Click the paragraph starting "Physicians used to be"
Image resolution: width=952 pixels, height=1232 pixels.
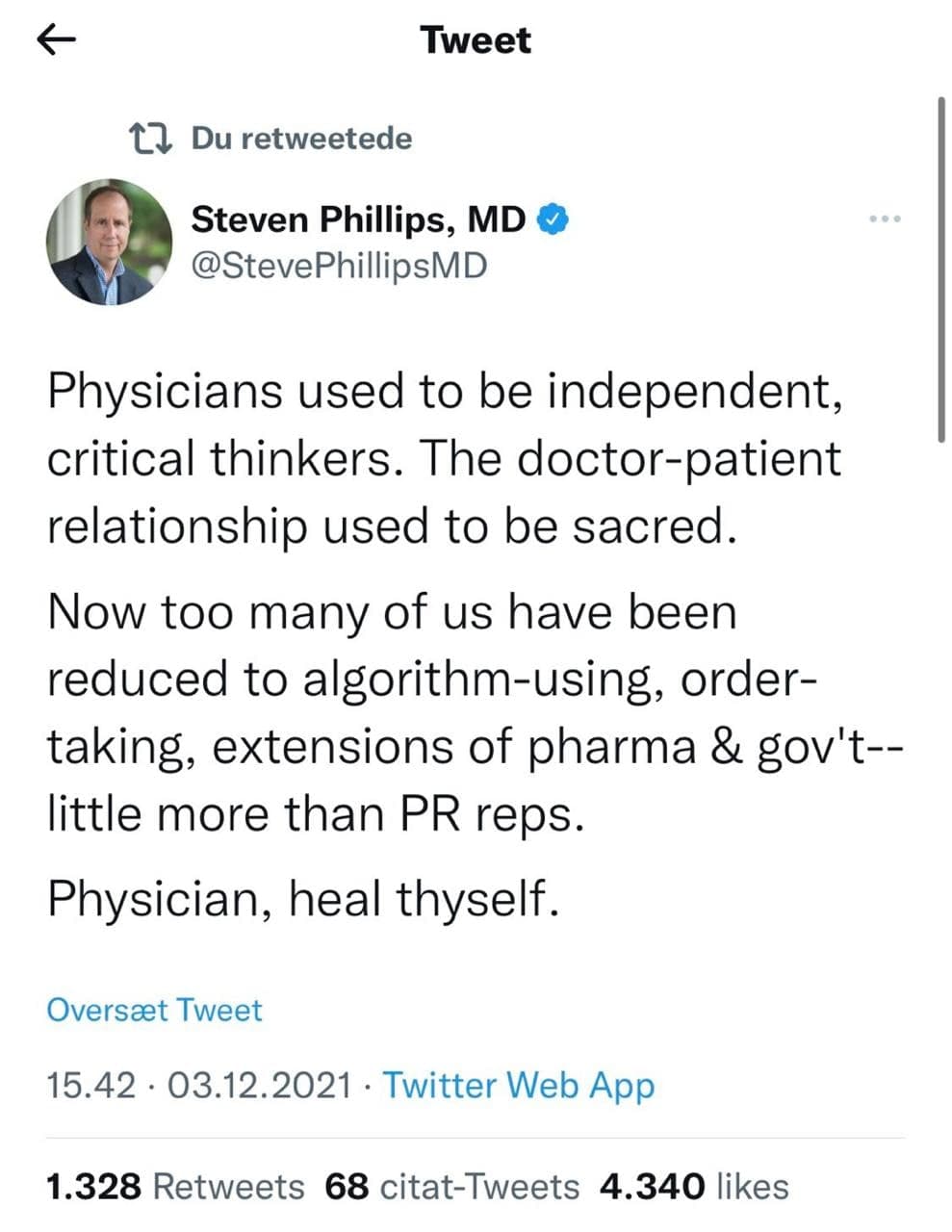point(443,458)
